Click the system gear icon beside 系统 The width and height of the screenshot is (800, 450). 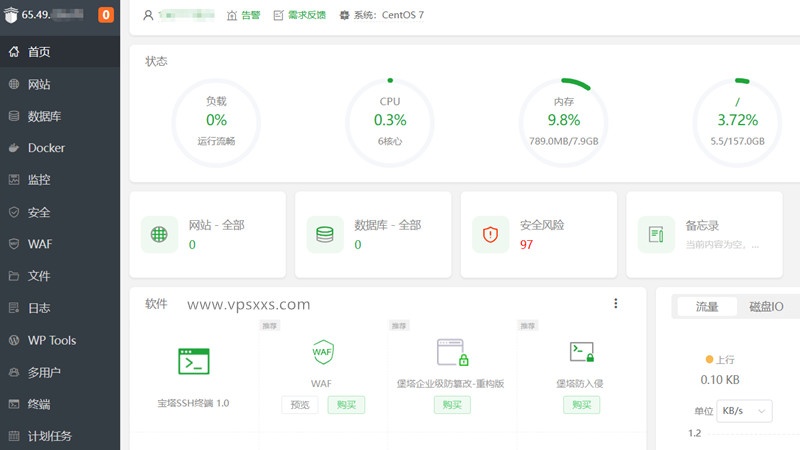tap(344, 15)
